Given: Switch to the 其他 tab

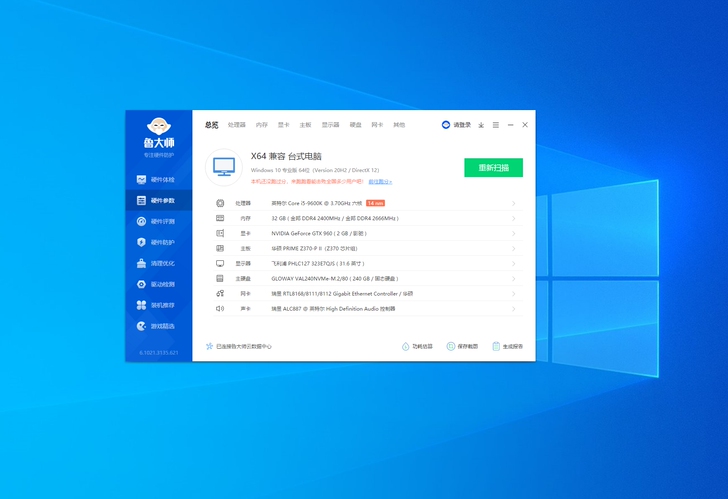Looking at the screenshot, I should (x=399, y=125).
